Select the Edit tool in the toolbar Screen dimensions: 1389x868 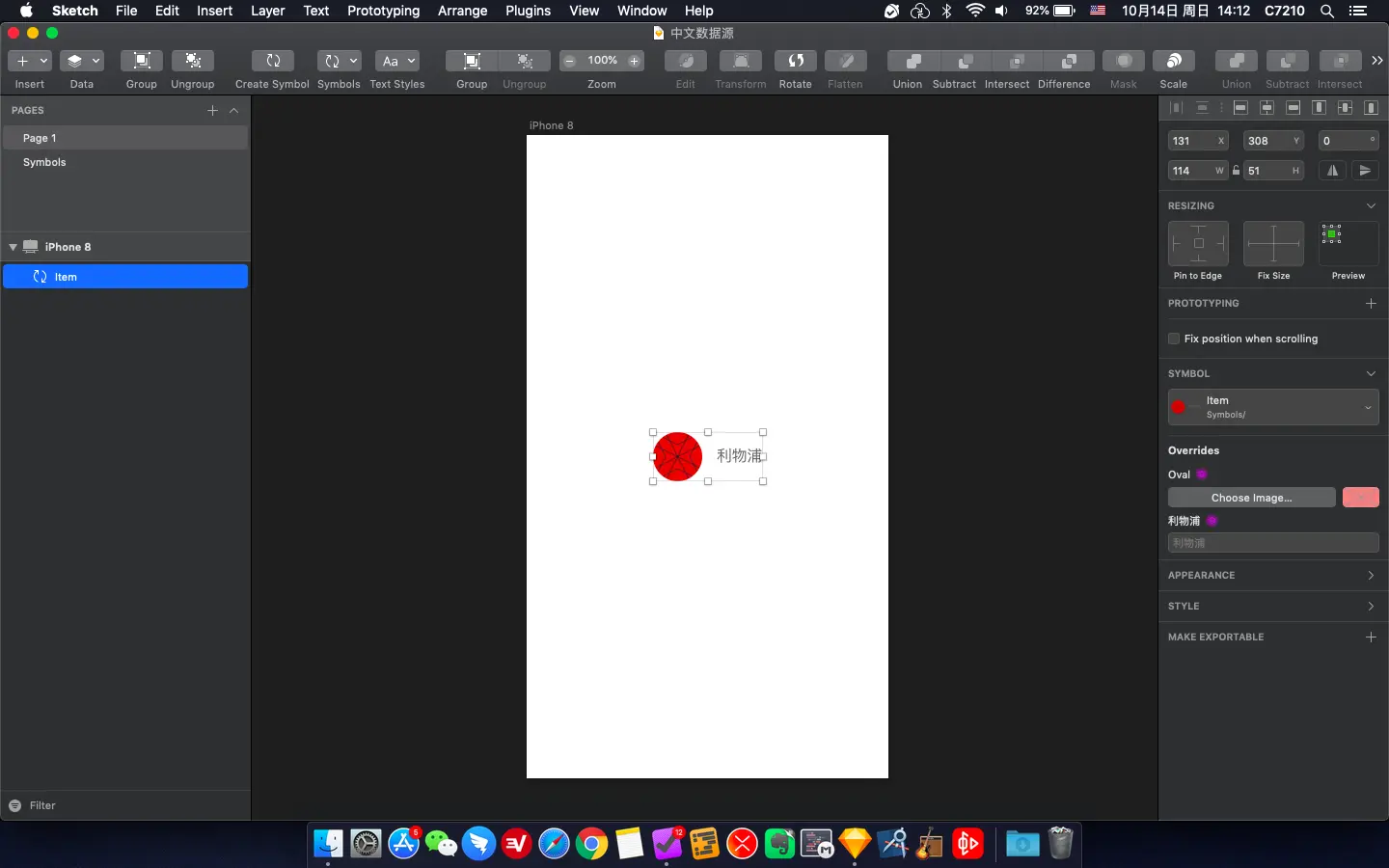tap(686, 61)
